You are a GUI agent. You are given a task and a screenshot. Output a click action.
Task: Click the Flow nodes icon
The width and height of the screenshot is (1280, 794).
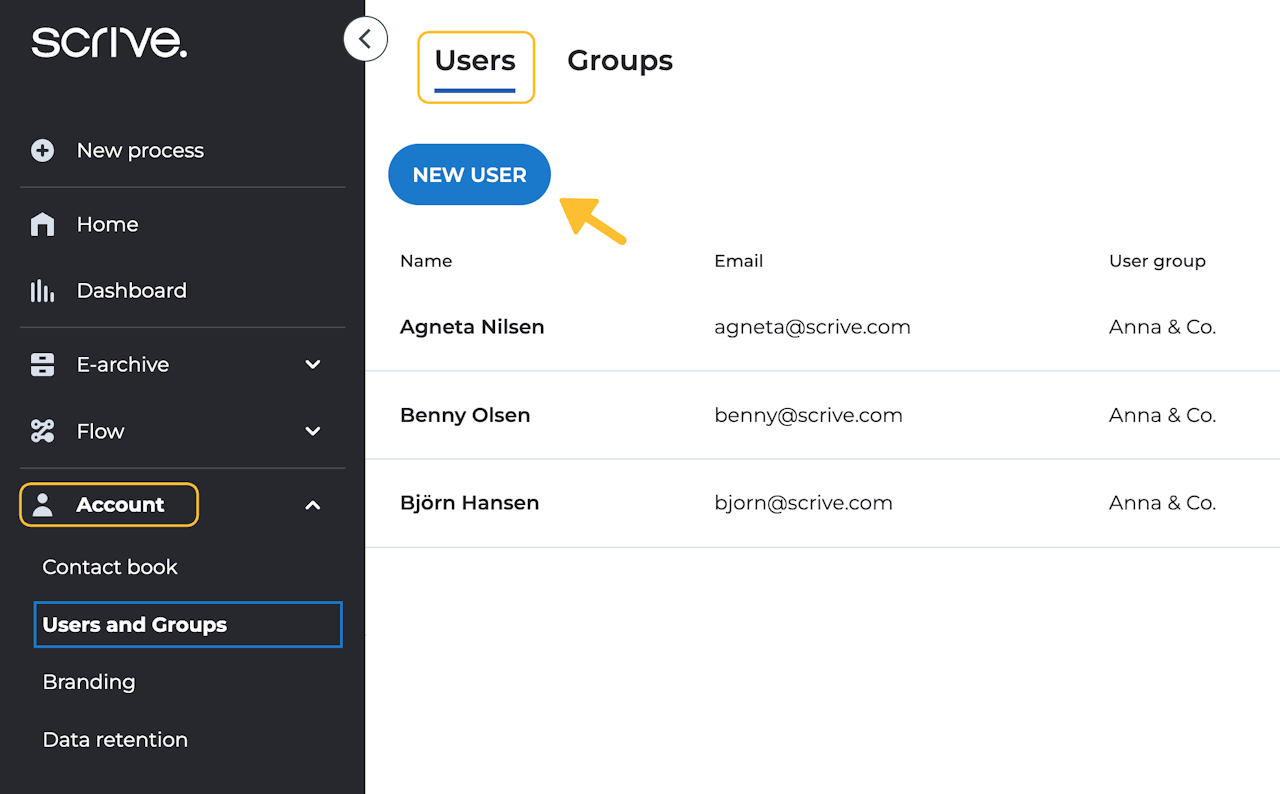pos(42,431)
